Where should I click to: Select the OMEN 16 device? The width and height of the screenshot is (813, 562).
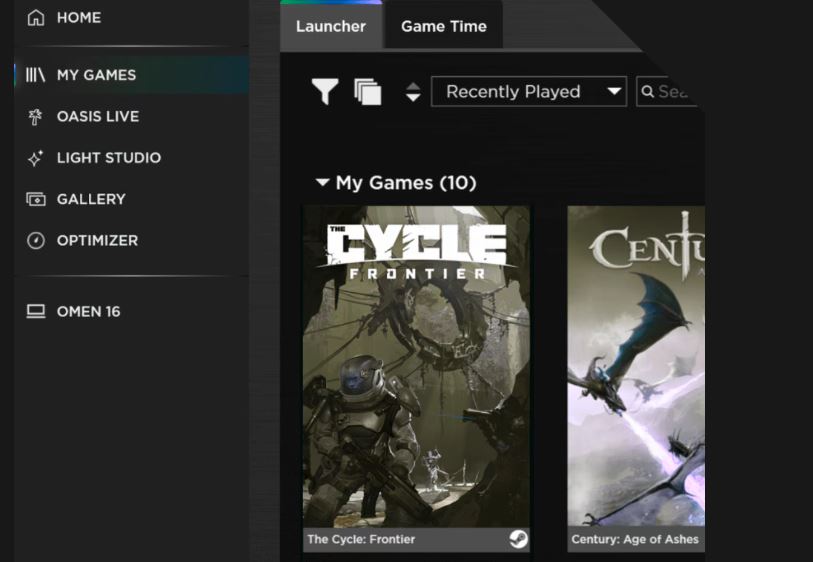coord(89,312)
